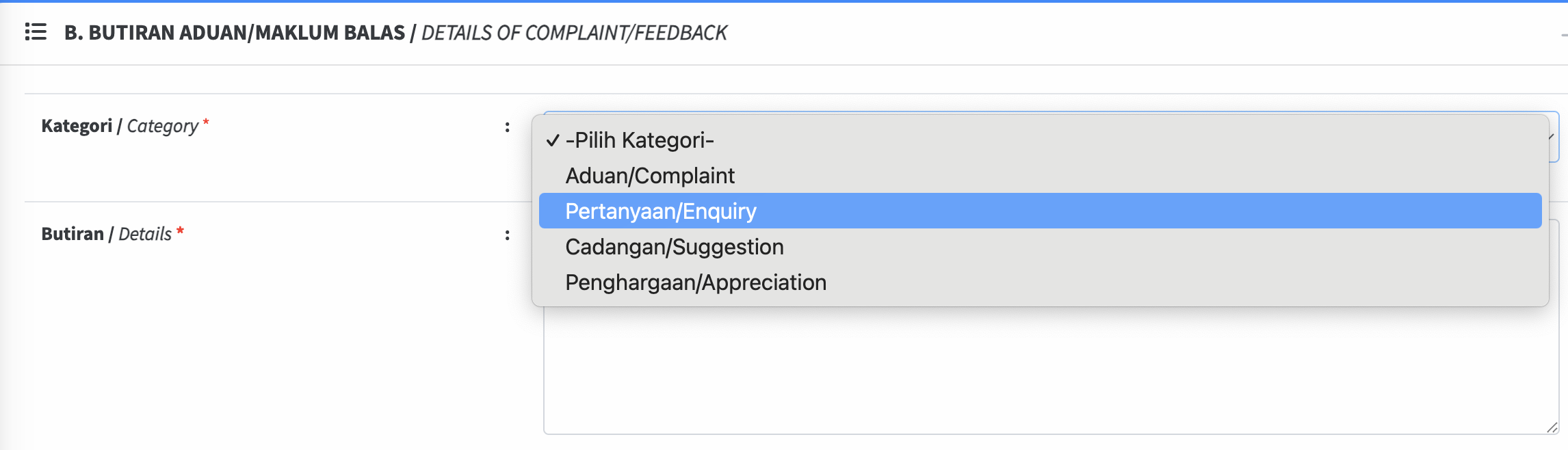1568x450 pixels.
Task: Click the textarea resize handle corner
Action: pos(1552,427)
